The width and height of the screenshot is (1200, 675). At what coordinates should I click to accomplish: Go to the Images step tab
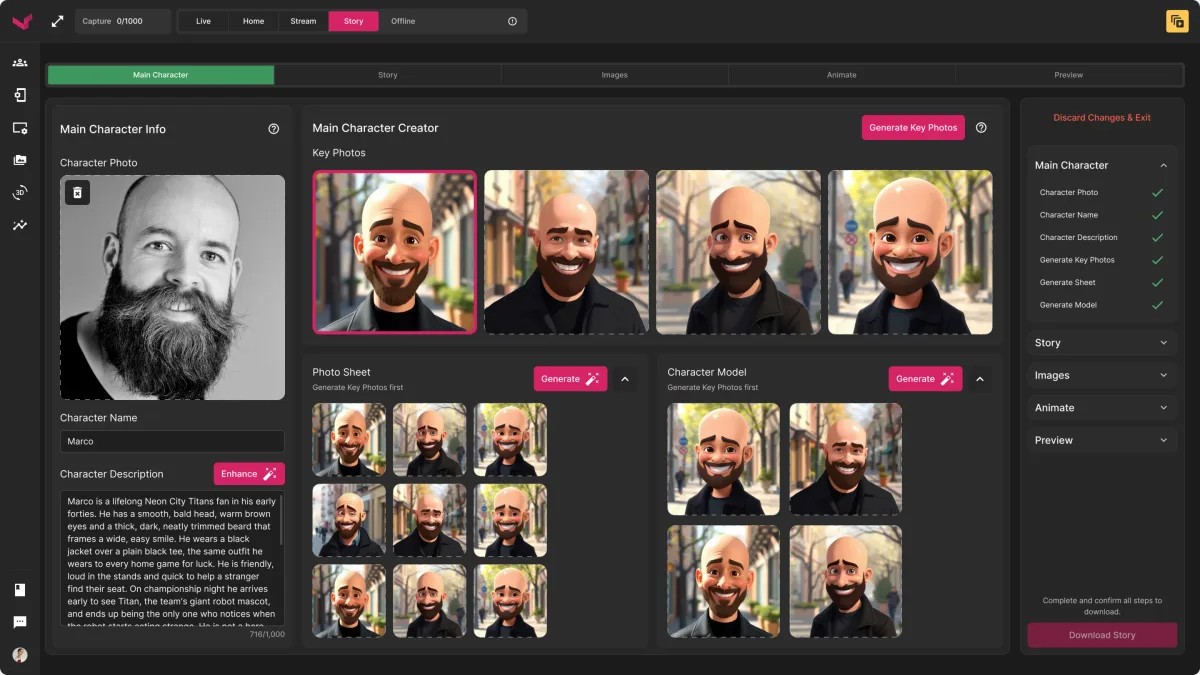pyautogui.click(x=615, y=75)
